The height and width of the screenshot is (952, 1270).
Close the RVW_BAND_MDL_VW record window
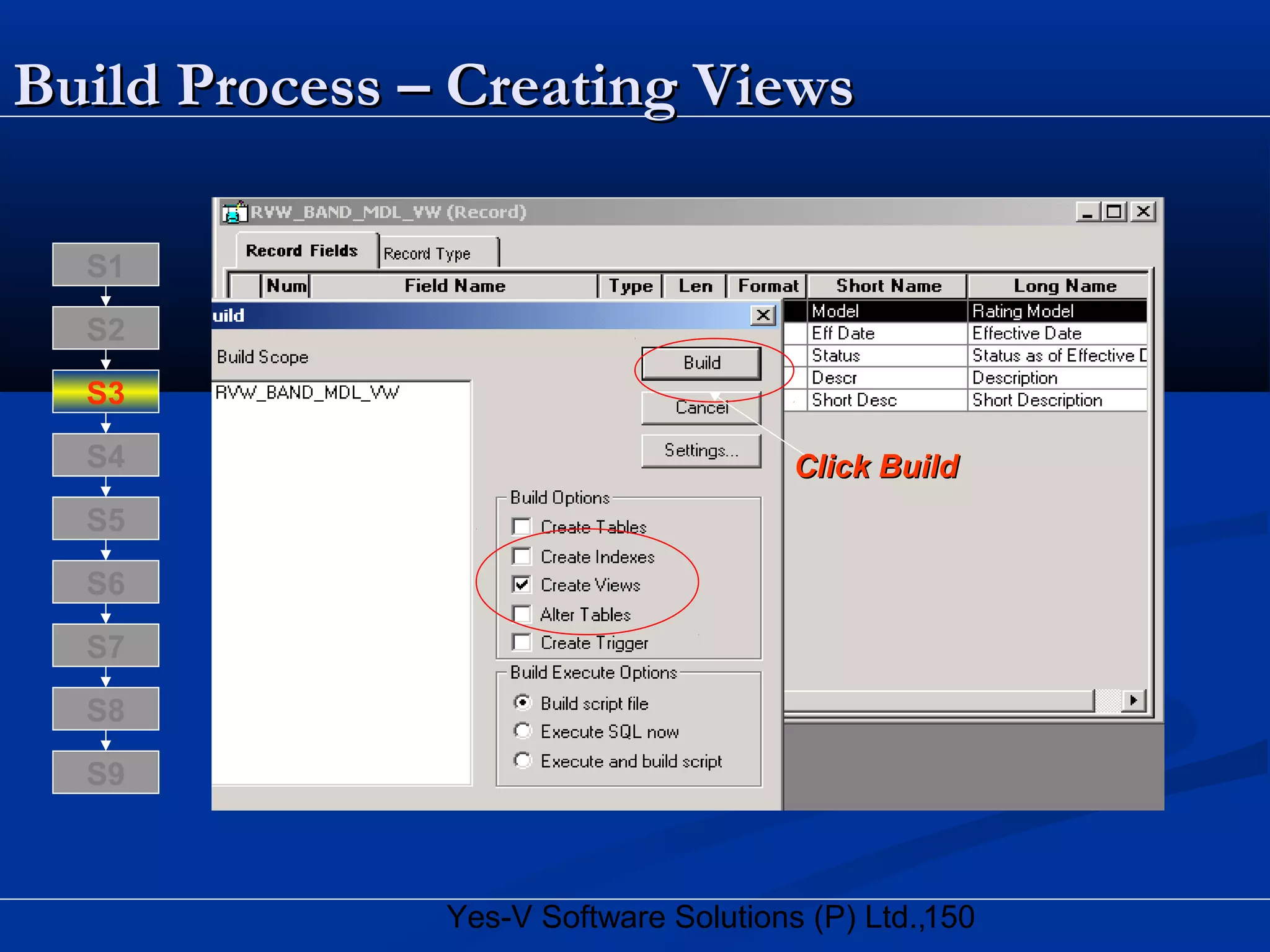coord(1143,212)
